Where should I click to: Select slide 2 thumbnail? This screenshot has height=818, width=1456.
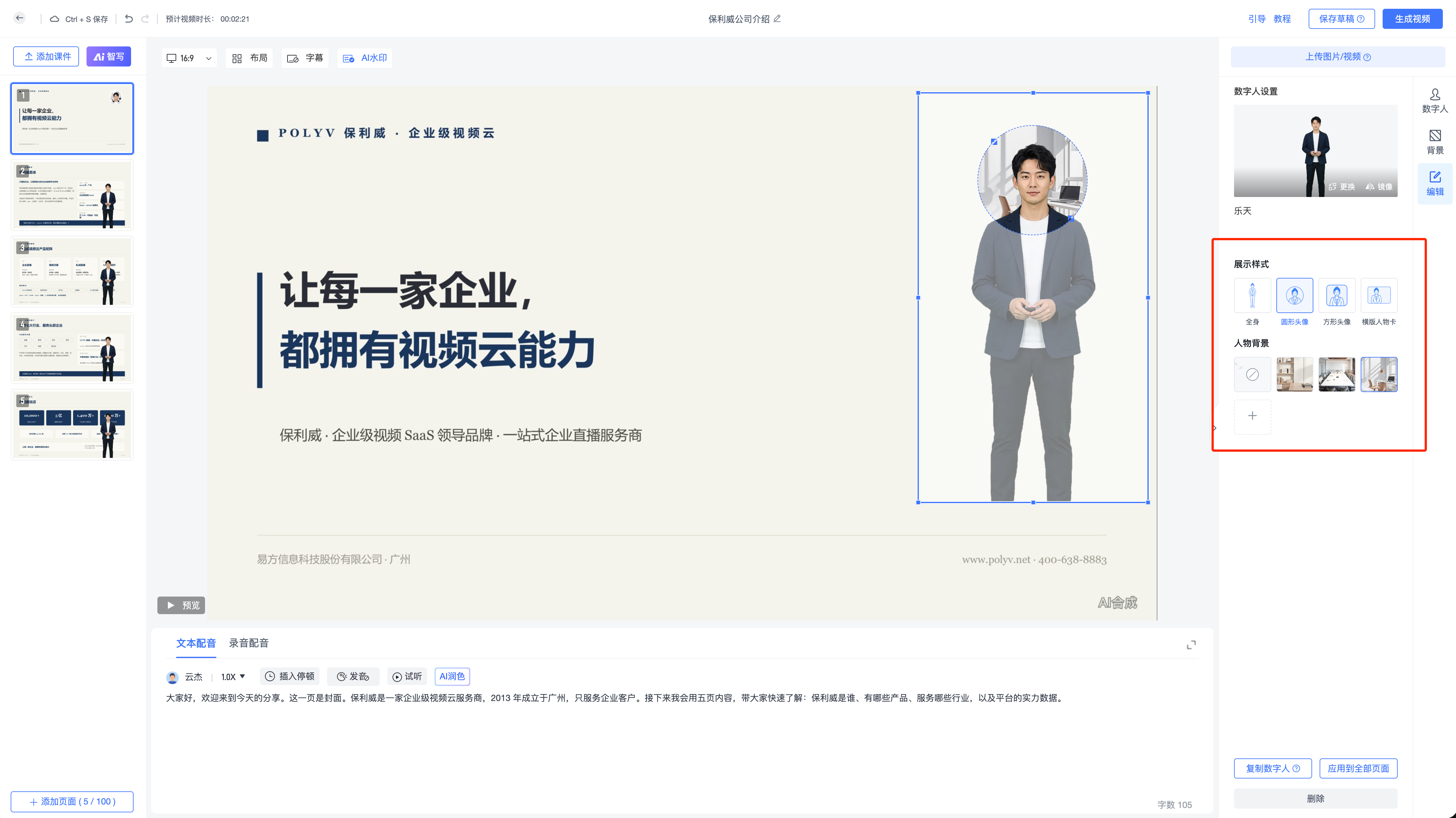click(72, 195)
